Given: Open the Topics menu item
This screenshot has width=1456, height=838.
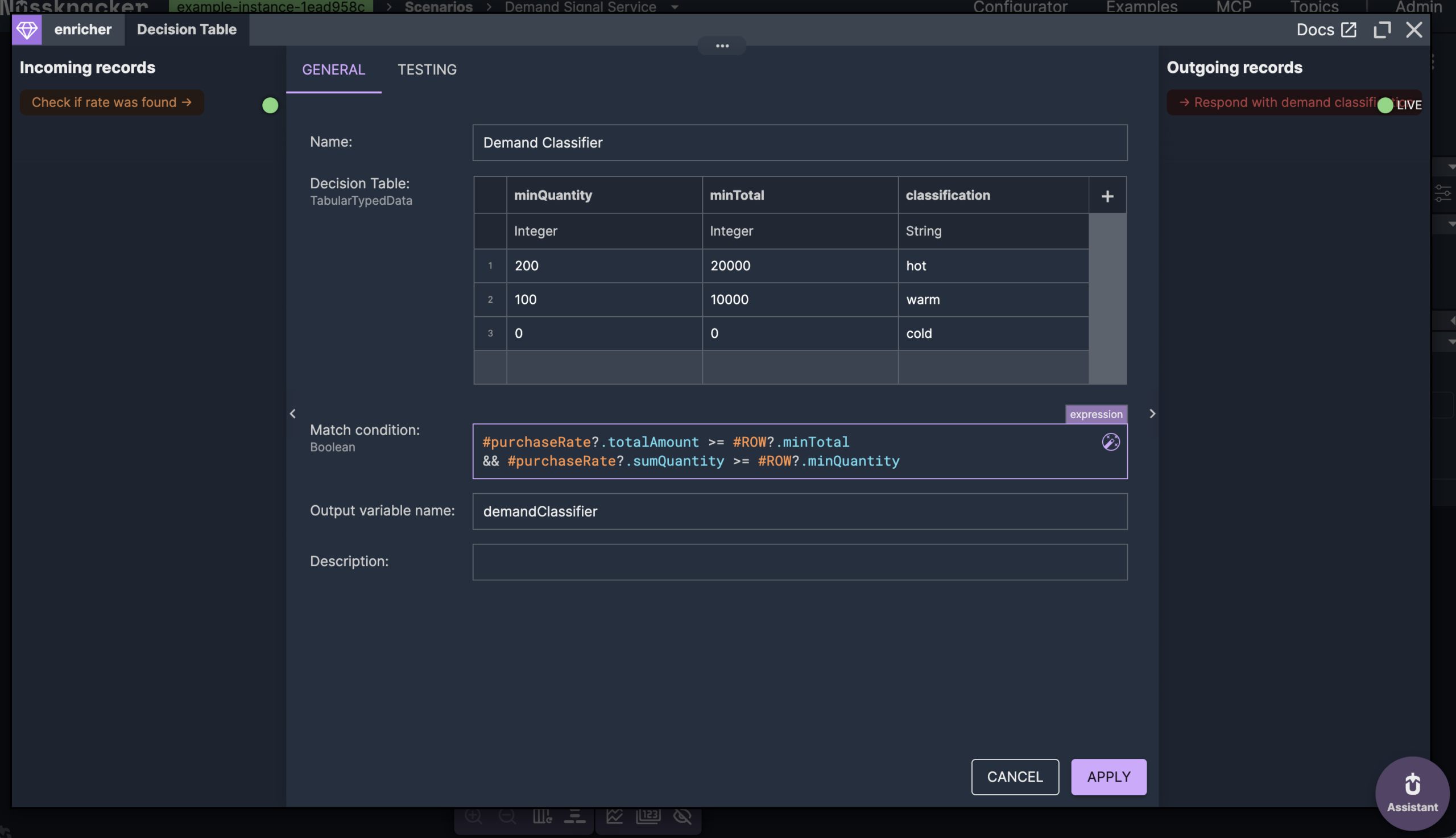Looking at the screenshot, I should [x=1314, y=7].
